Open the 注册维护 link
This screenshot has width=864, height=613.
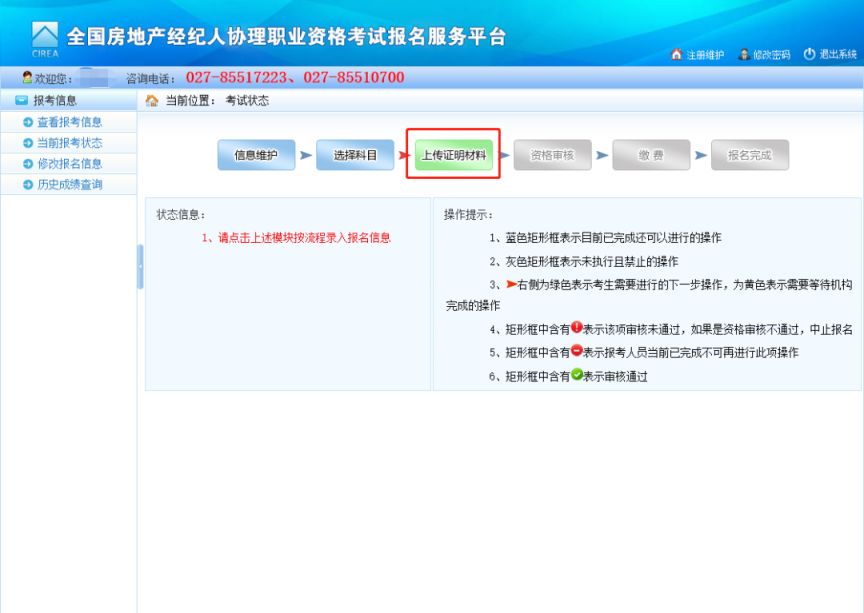(705, 55)
